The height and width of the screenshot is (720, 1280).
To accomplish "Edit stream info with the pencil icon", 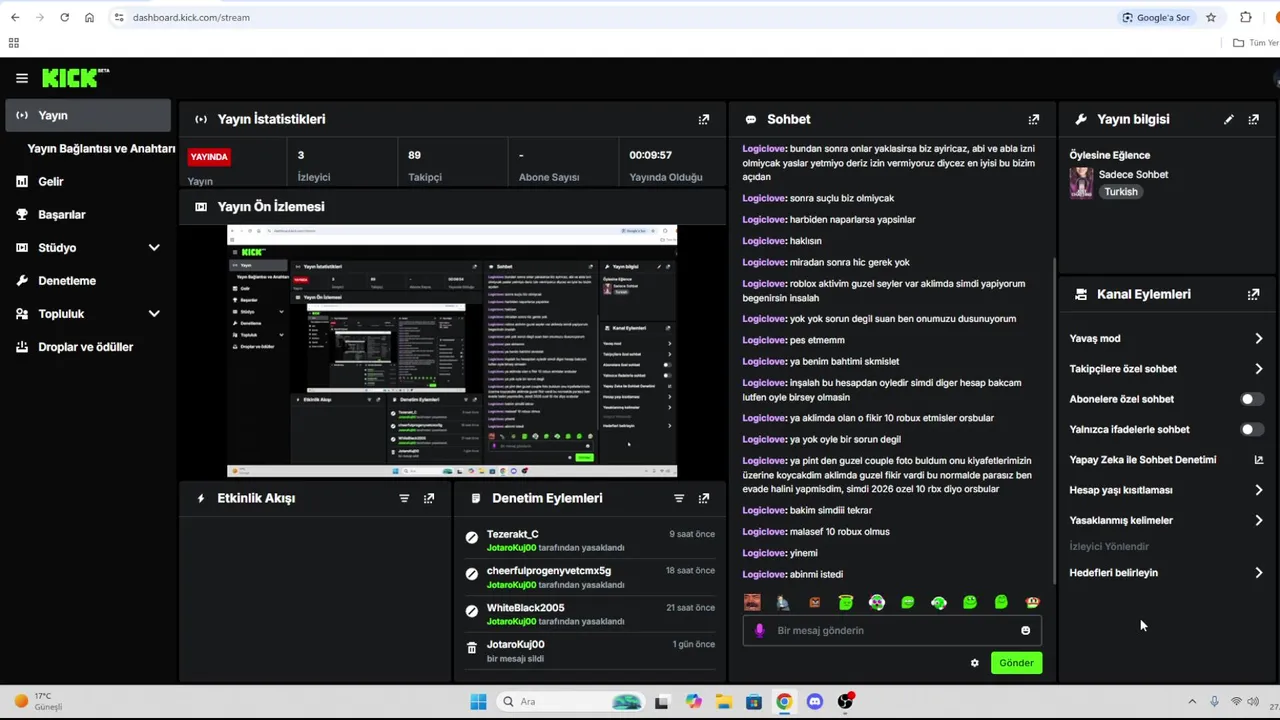I will (x=1229, y=119).
